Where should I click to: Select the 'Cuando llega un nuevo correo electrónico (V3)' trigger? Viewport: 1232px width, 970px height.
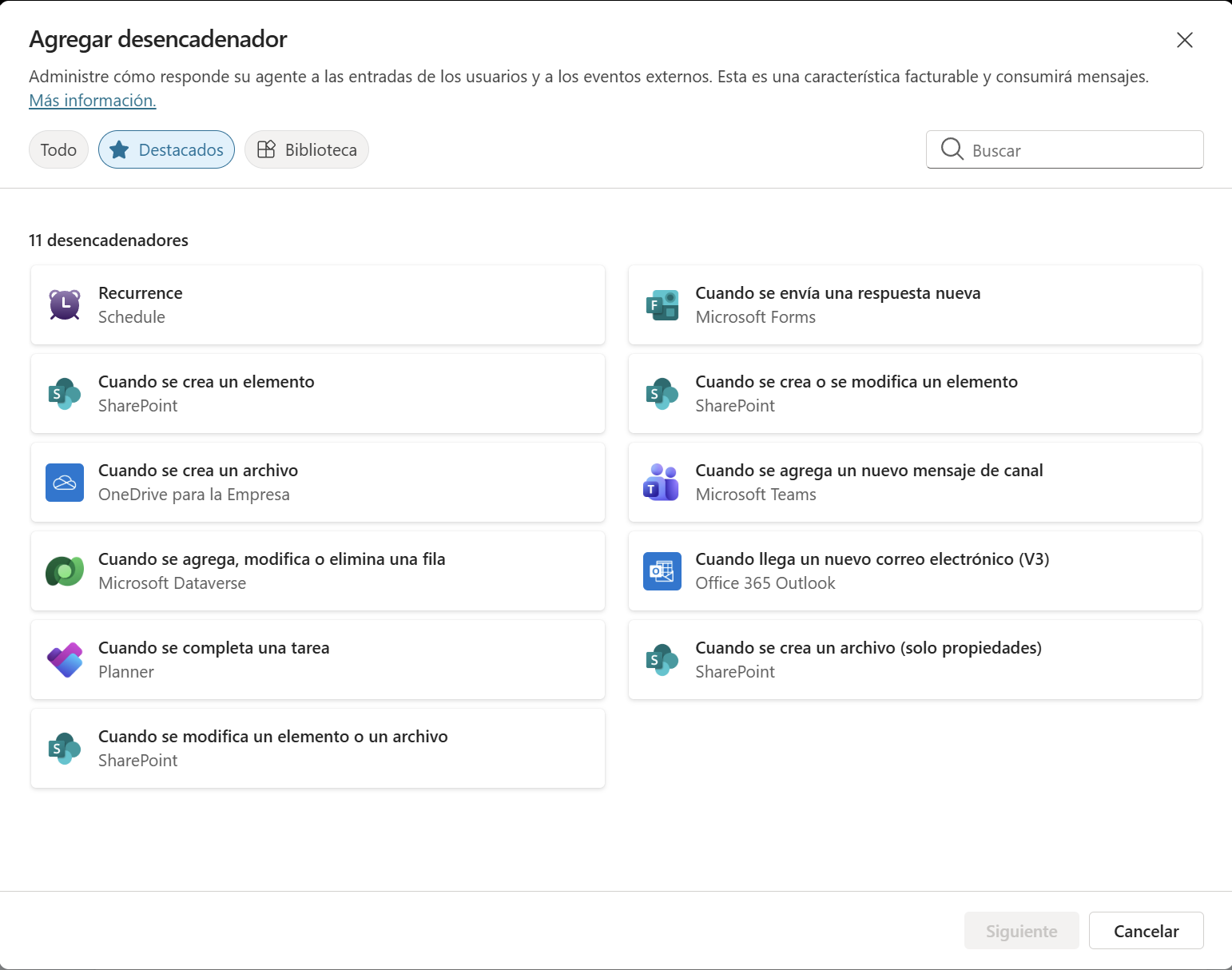pyautogui.click(x=915, y=570)
